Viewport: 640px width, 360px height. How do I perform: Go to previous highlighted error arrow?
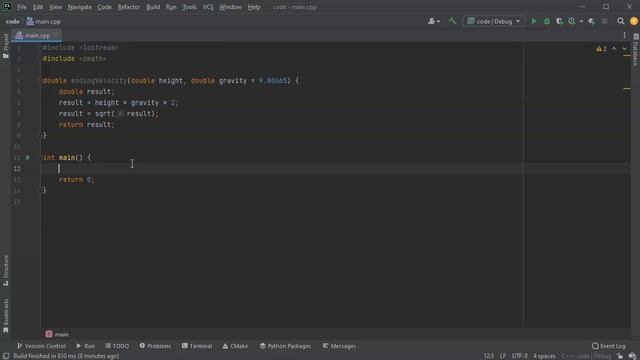pos(614,49)
